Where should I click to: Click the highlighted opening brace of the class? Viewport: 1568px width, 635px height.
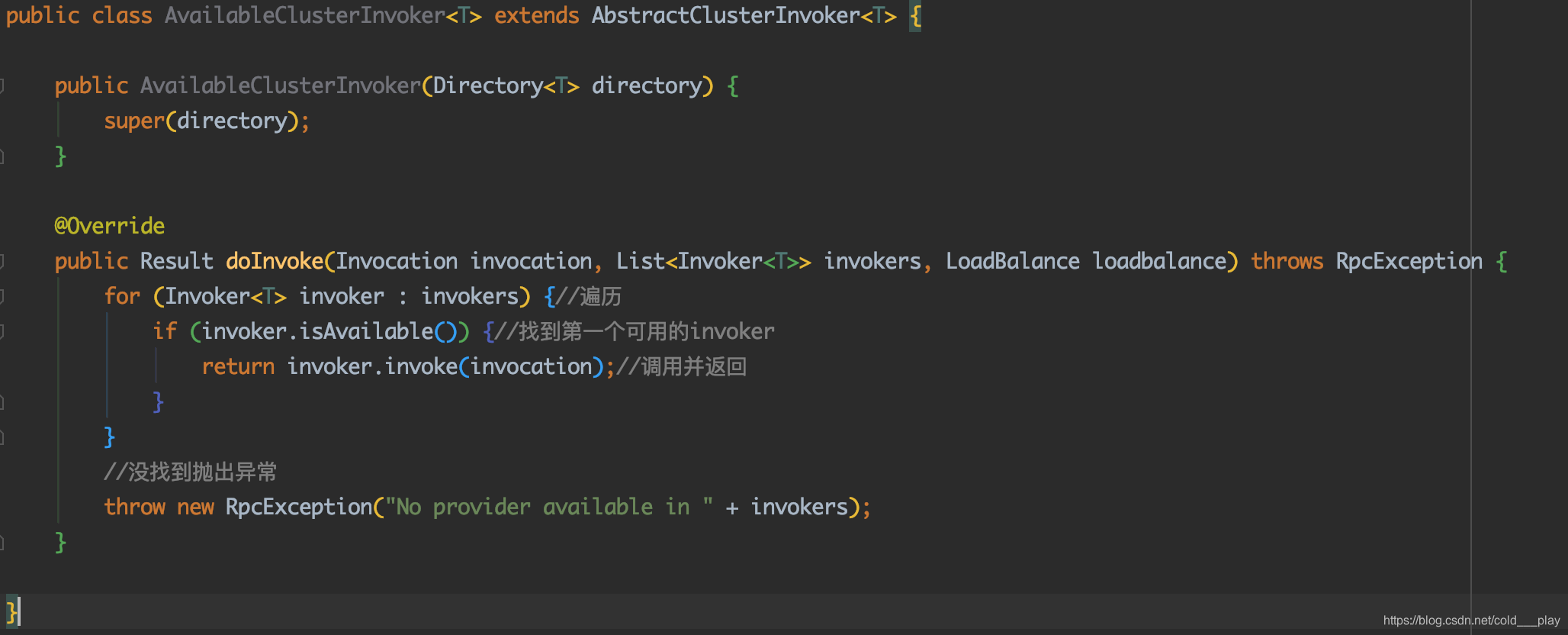tap(915, 16)
